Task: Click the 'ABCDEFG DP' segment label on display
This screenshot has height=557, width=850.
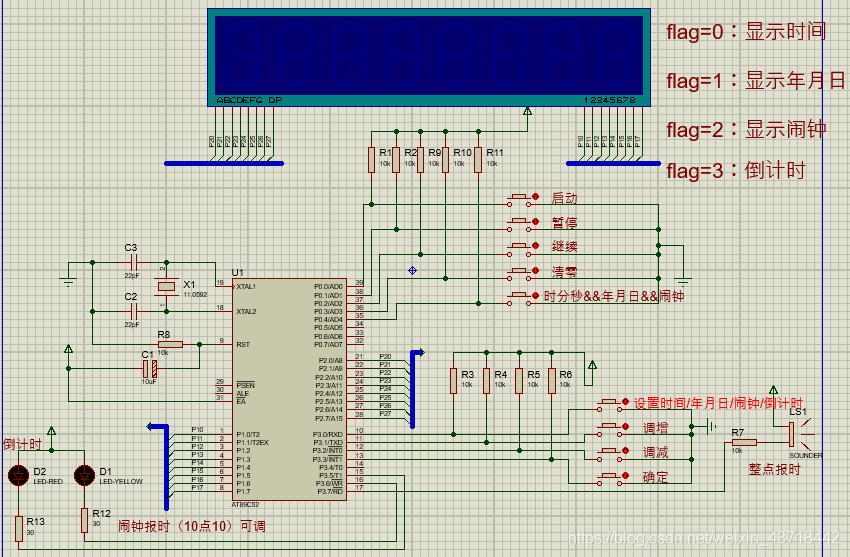Action: 249,100
